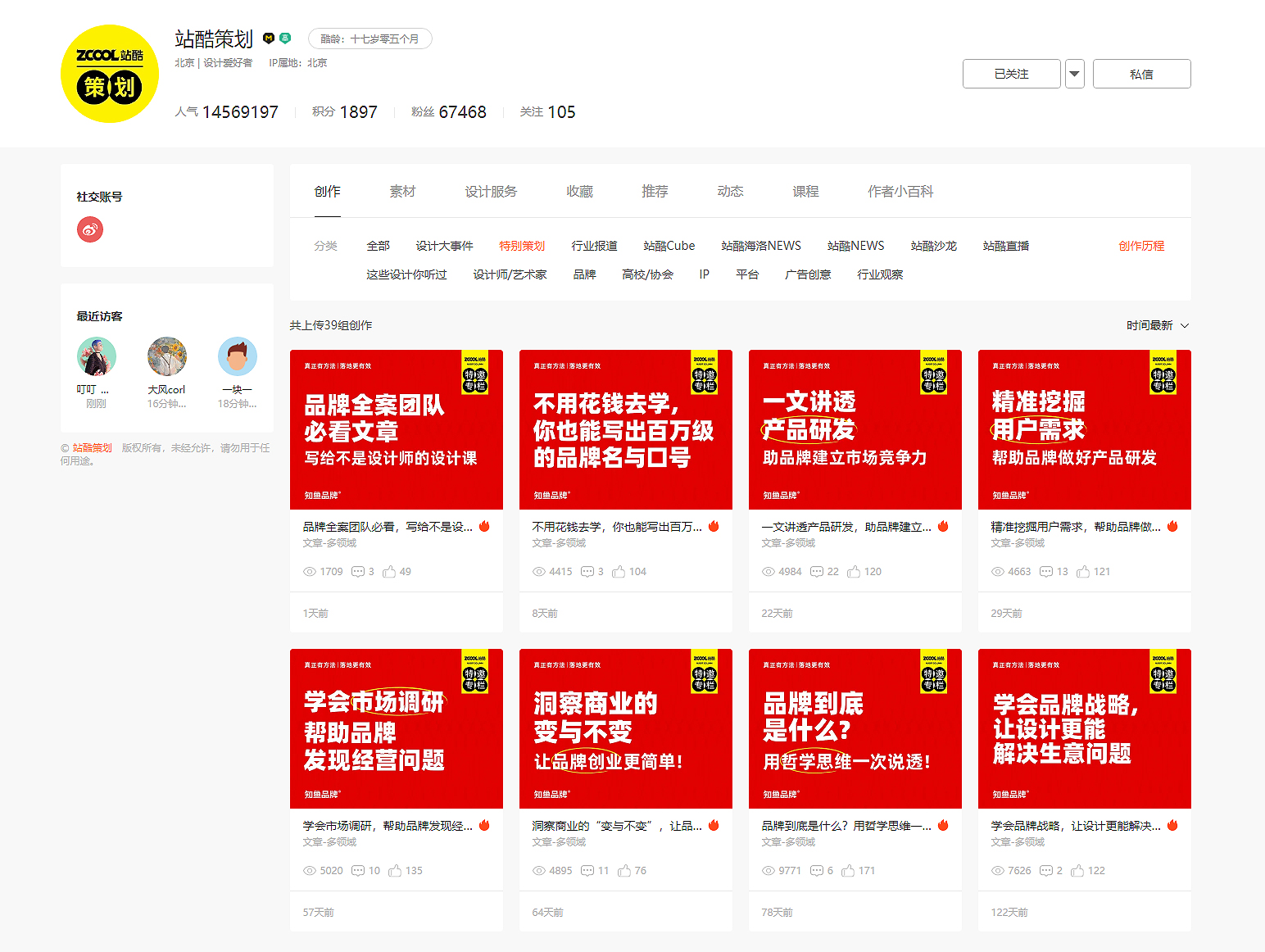
Task: Select the 站酷NEWS category
Action: pos(856,246)
